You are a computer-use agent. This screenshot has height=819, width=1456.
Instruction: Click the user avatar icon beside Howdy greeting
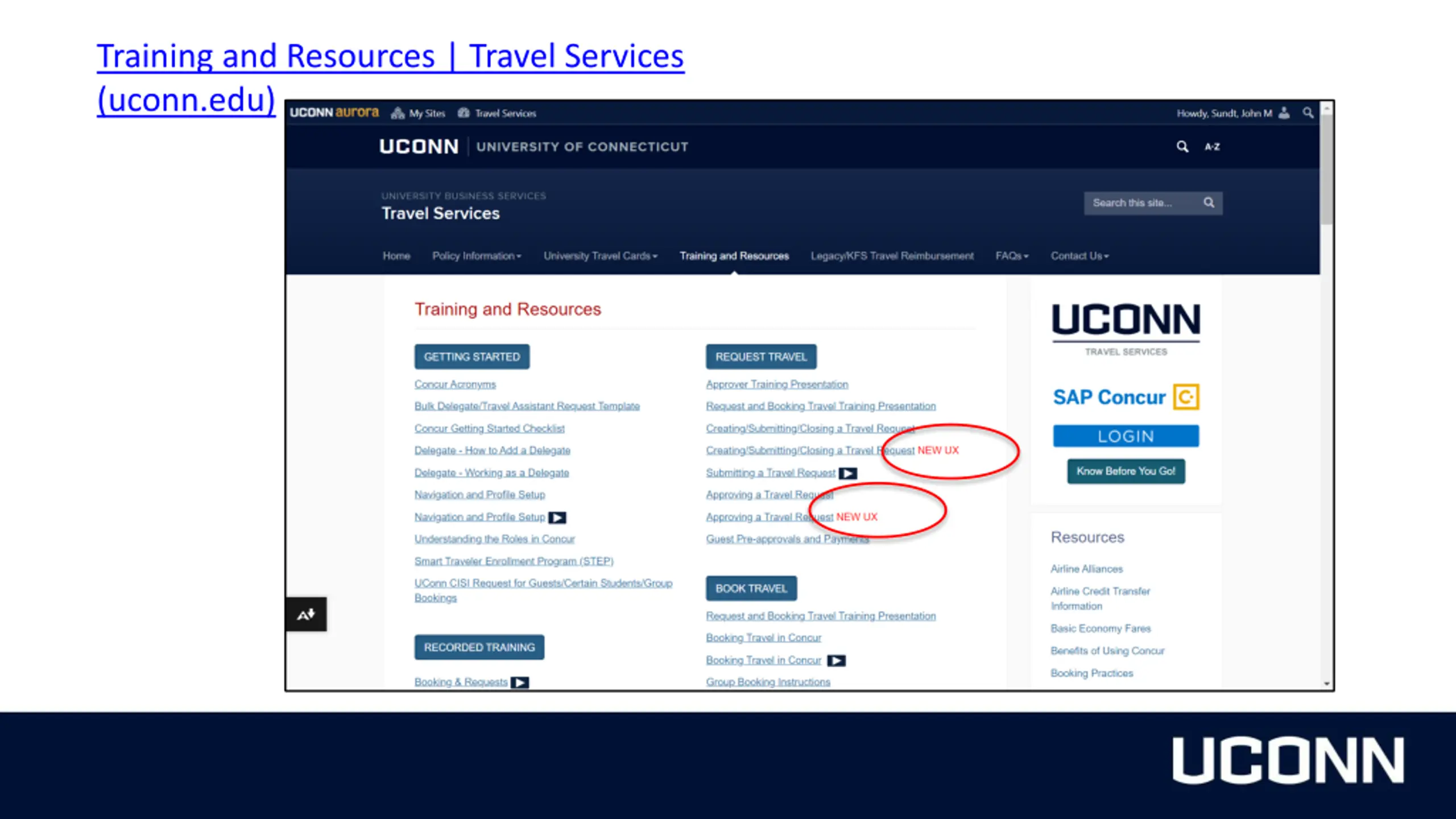pos(1284,113)
